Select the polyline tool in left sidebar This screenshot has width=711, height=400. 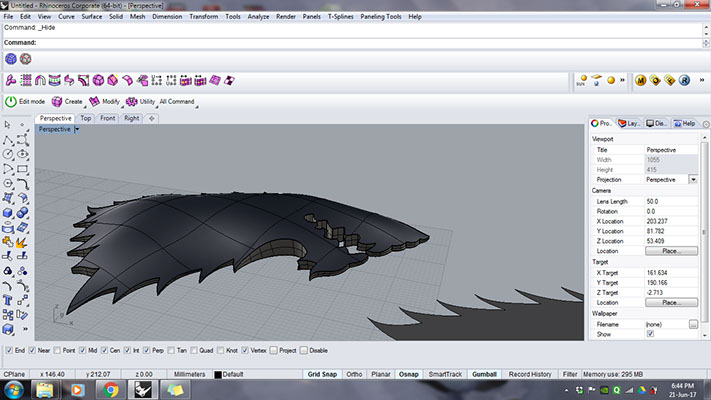(8, 140)
